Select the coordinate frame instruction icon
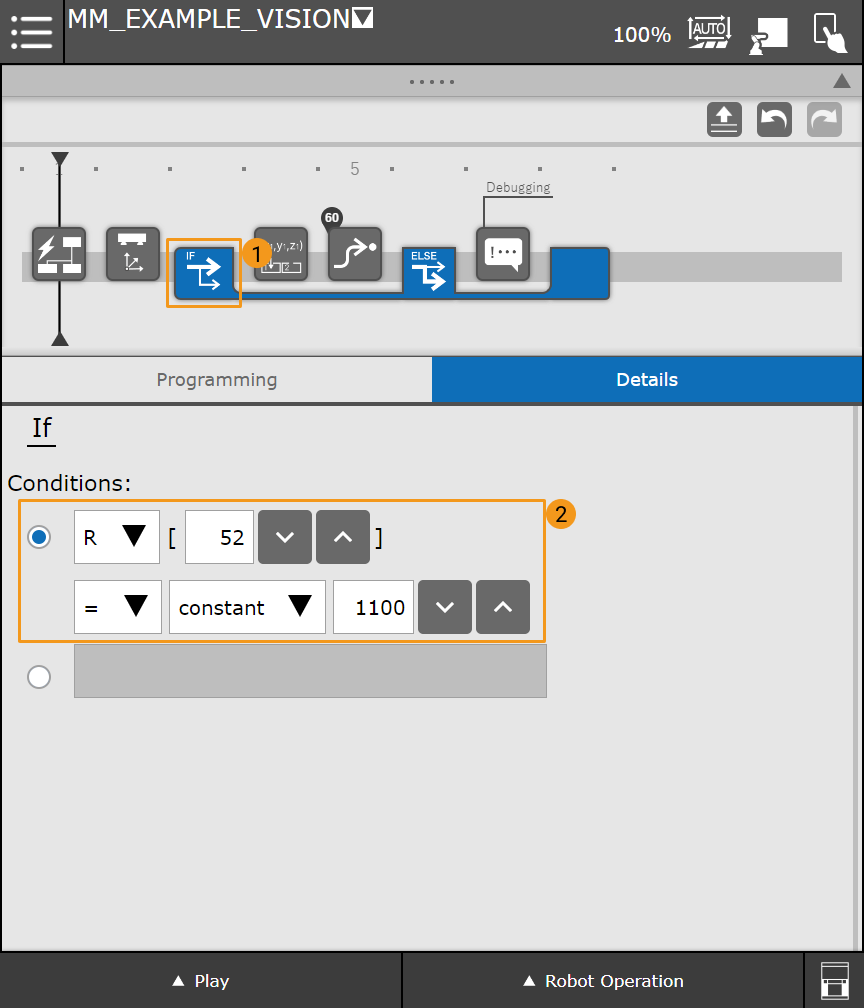 click(x=133, y=254)
